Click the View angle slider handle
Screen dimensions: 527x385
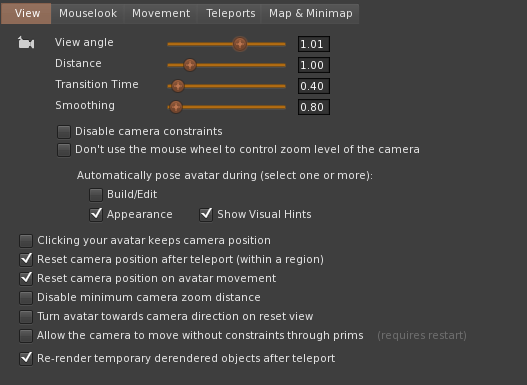[x=240, y=44]
